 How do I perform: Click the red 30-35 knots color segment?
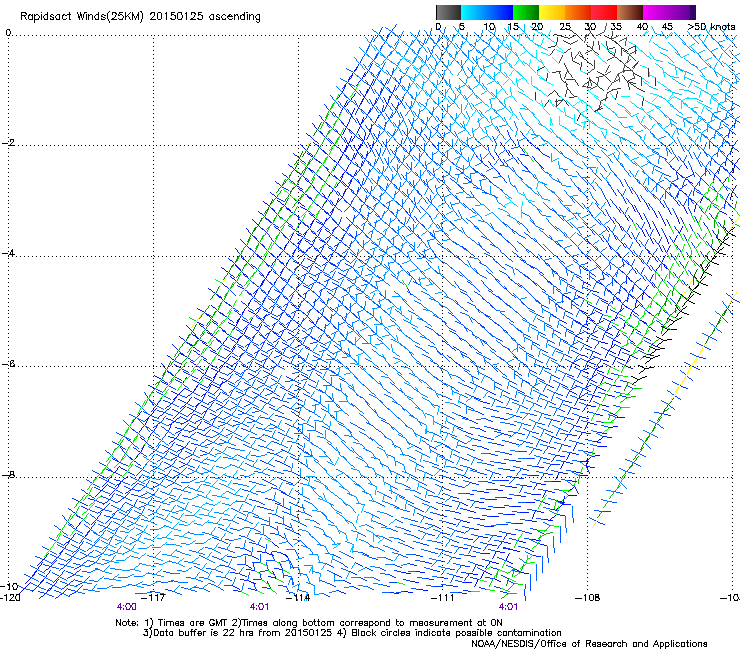pos(604,12)
